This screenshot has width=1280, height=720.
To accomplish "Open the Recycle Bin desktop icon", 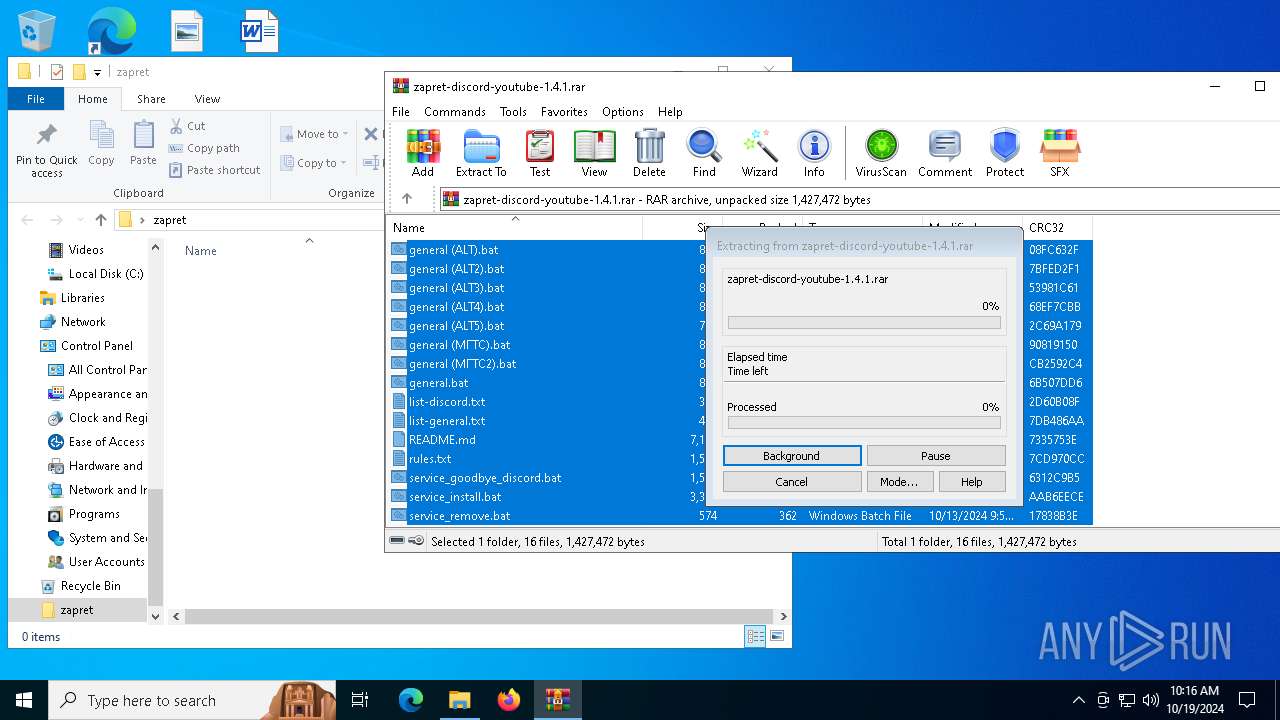I will tap(37, 31).
